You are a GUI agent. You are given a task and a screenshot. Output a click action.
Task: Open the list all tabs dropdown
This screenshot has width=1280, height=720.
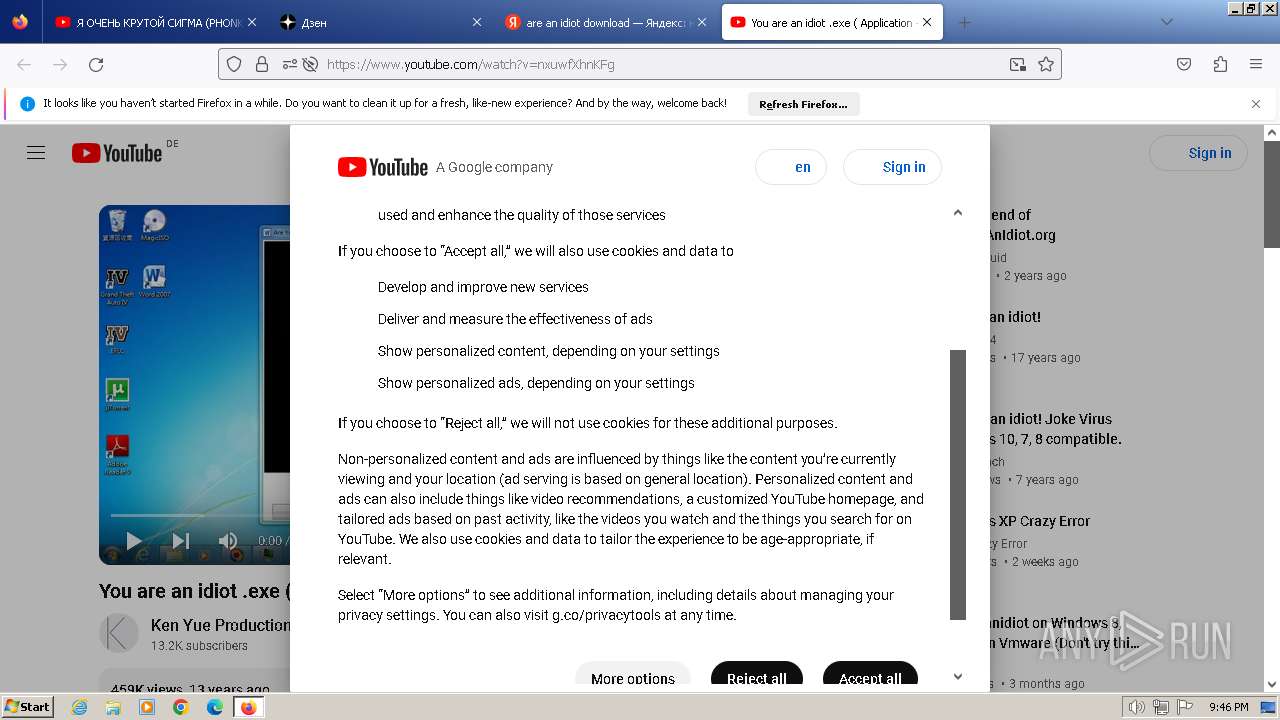click(x=1166, y=22)
